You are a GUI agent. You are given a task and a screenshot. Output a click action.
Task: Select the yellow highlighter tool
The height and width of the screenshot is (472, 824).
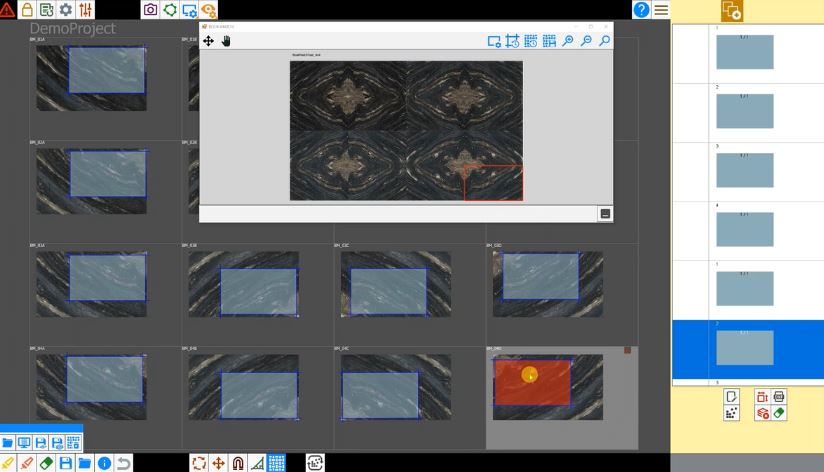[7, 463]
